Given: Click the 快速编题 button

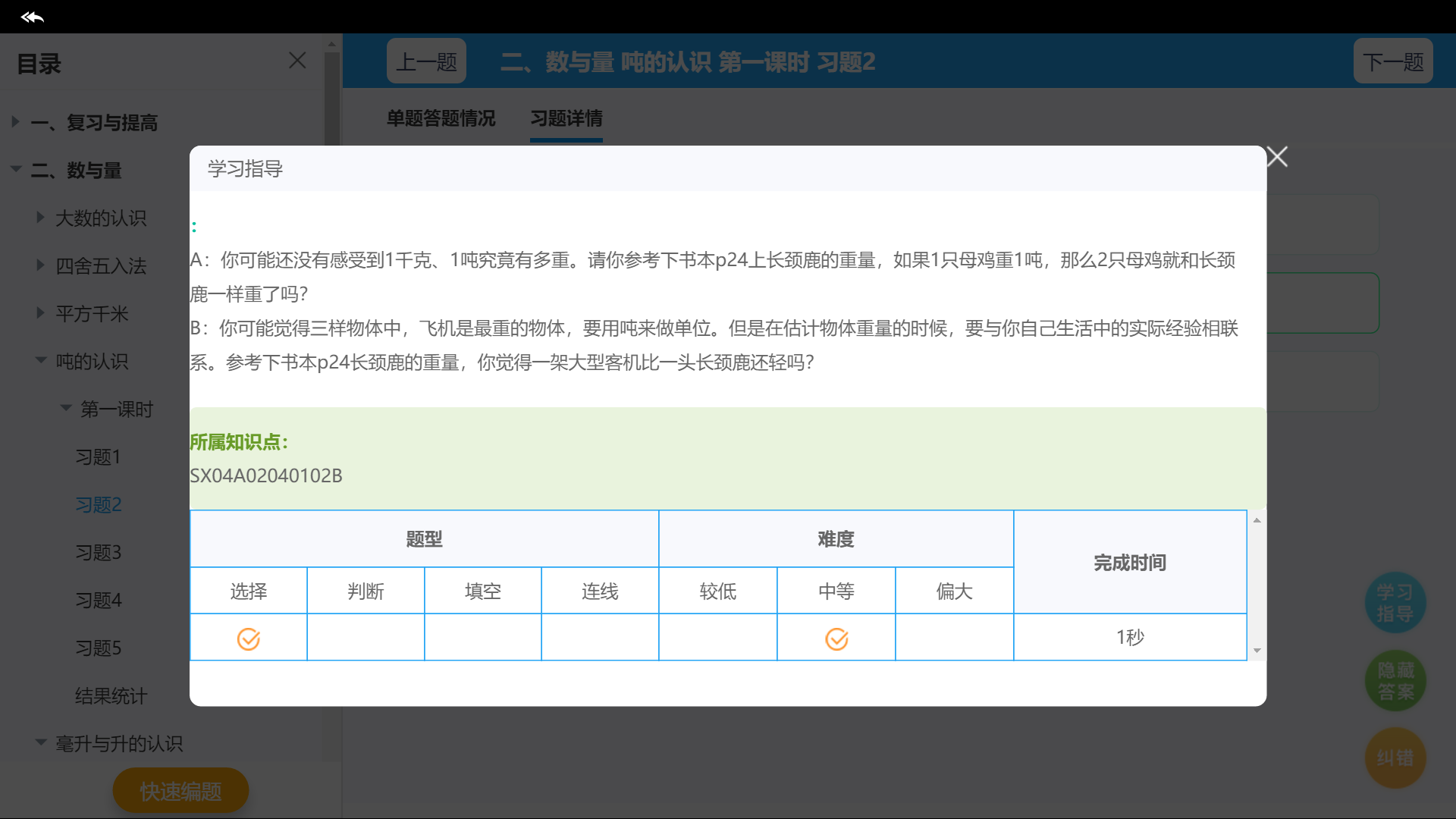Looking at the screenshot, I should pyautogui.click(x=180, y=791).
